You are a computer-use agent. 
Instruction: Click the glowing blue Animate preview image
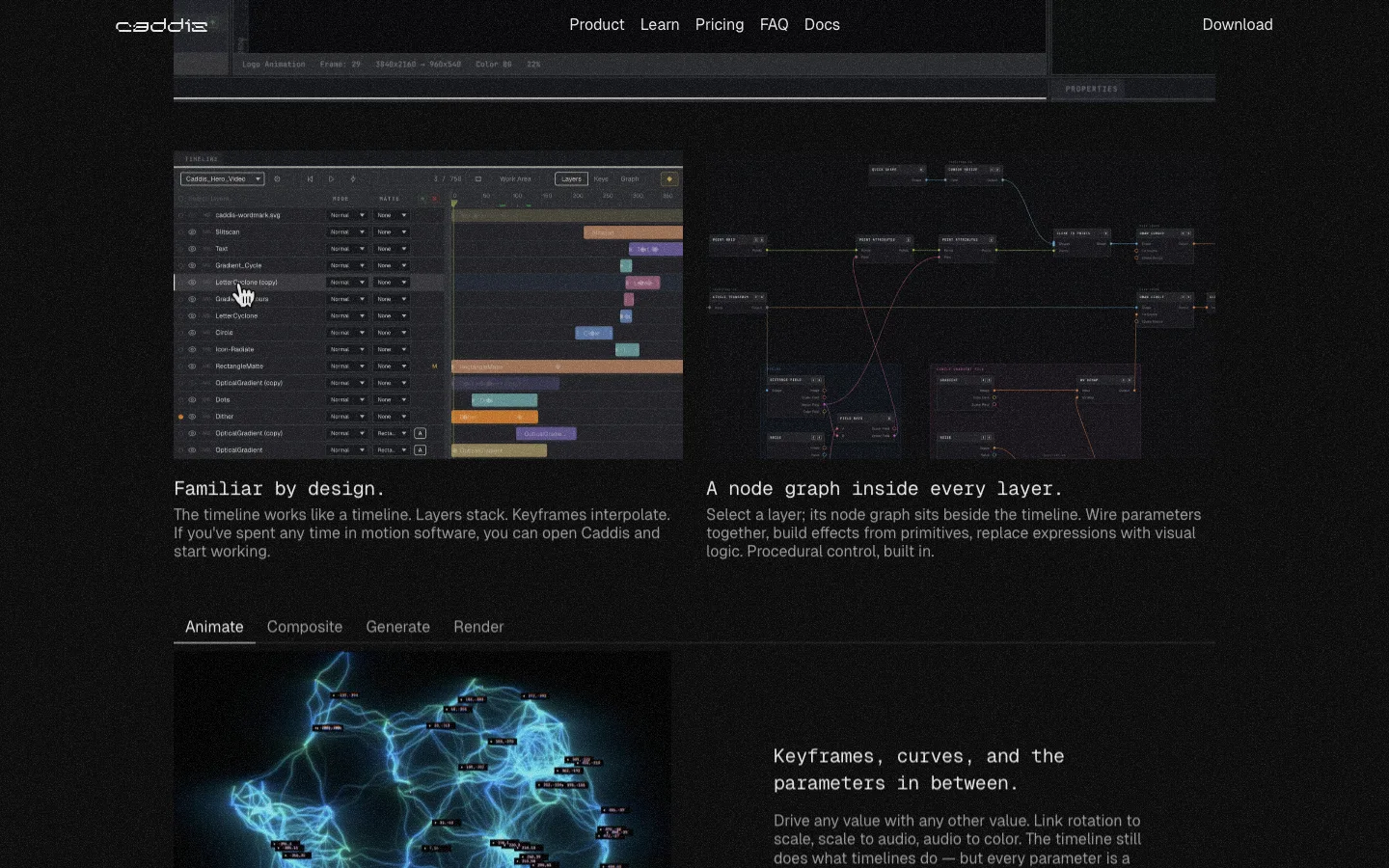click(422, 760)
